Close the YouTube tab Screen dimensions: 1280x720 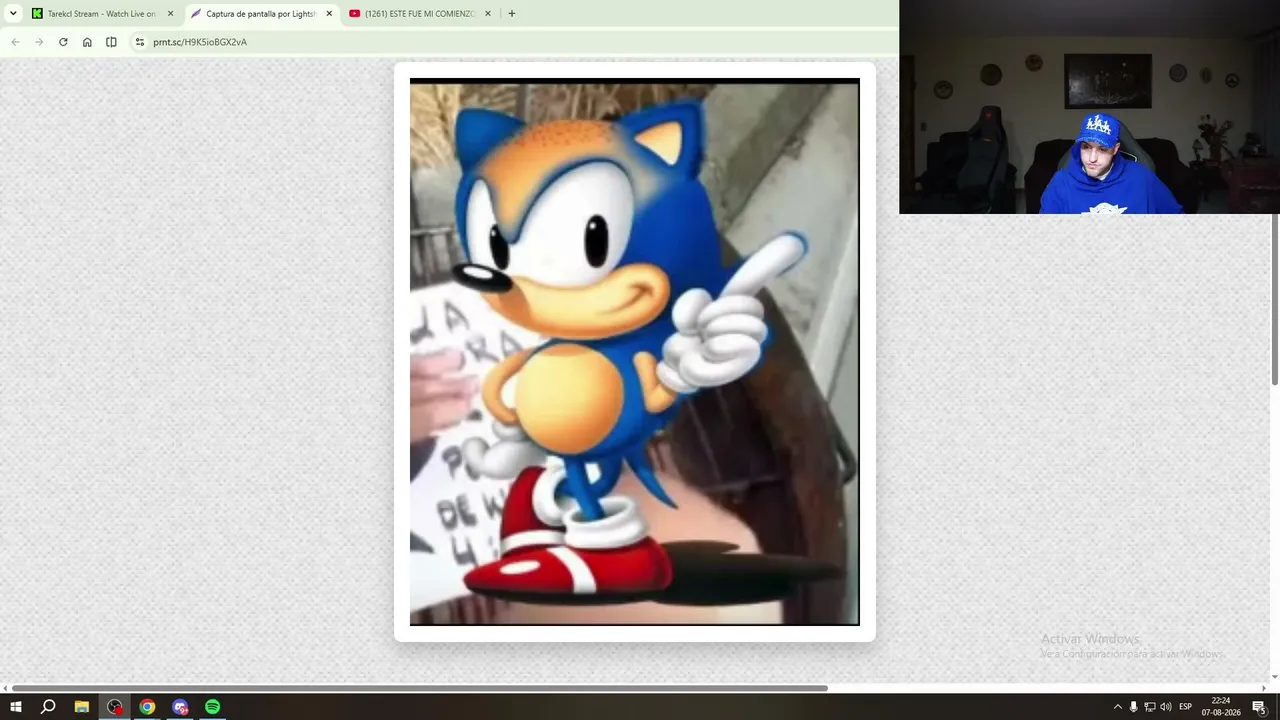click(x=488, y=14)
